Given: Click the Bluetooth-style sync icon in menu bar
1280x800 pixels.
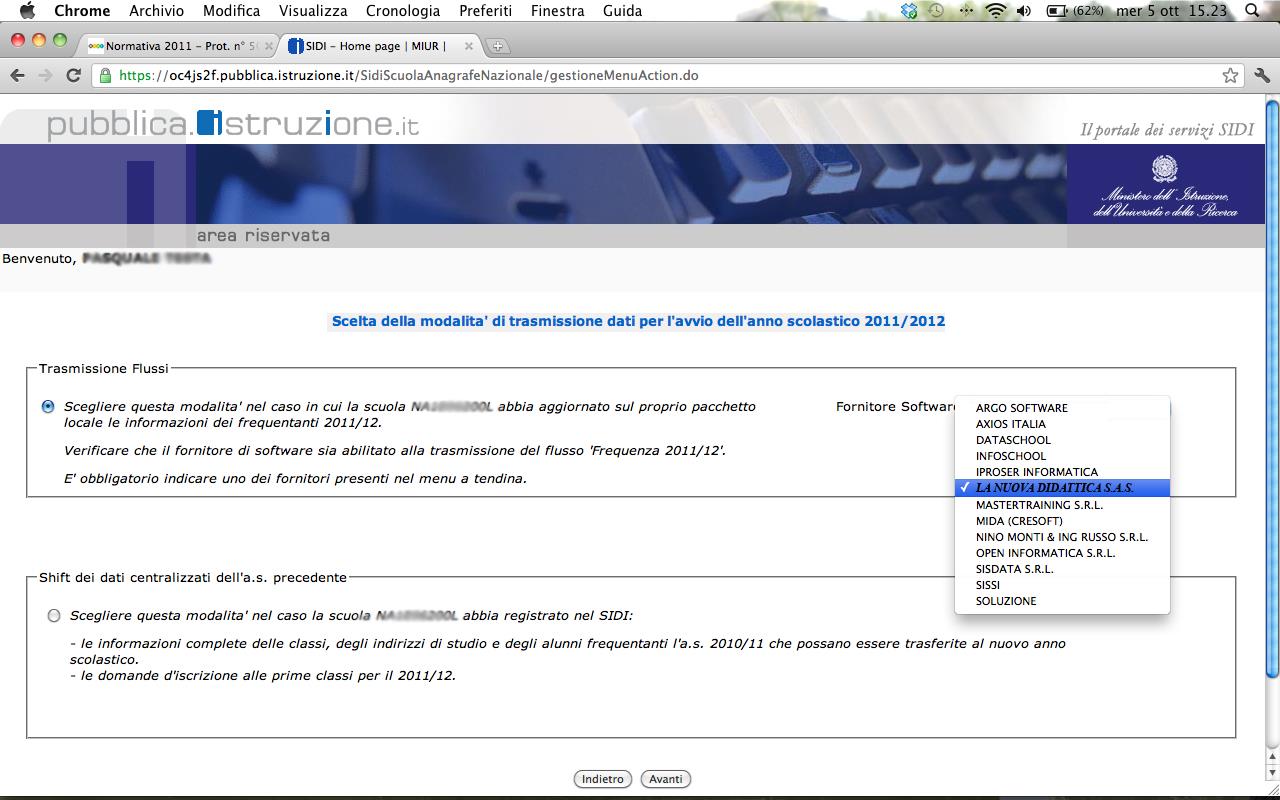Looking at the screenshot, I should tap(966, 11).
